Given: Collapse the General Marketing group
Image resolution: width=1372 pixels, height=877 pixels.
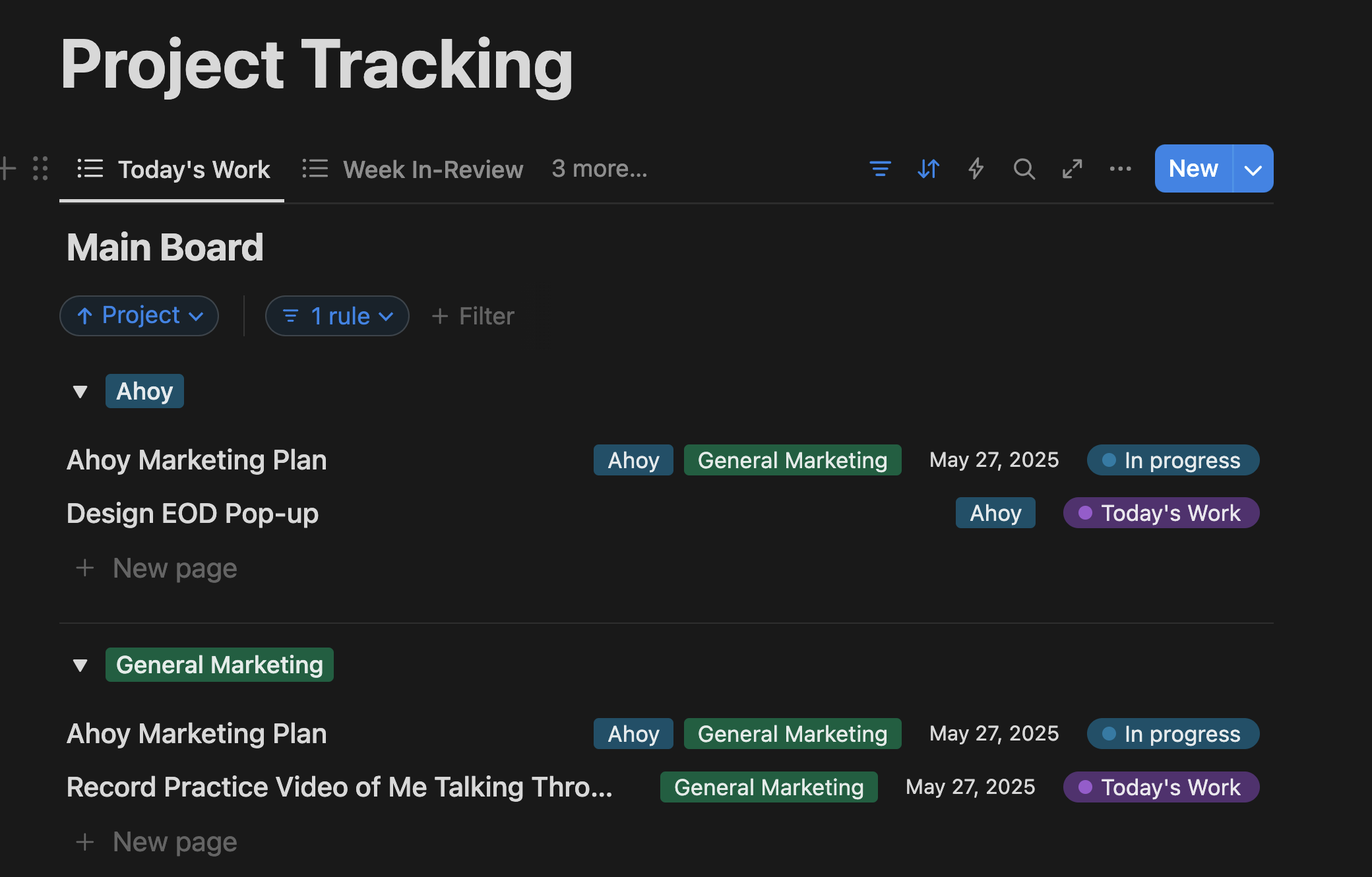Looking at the screenshot, I should click(x=80, y=665).
